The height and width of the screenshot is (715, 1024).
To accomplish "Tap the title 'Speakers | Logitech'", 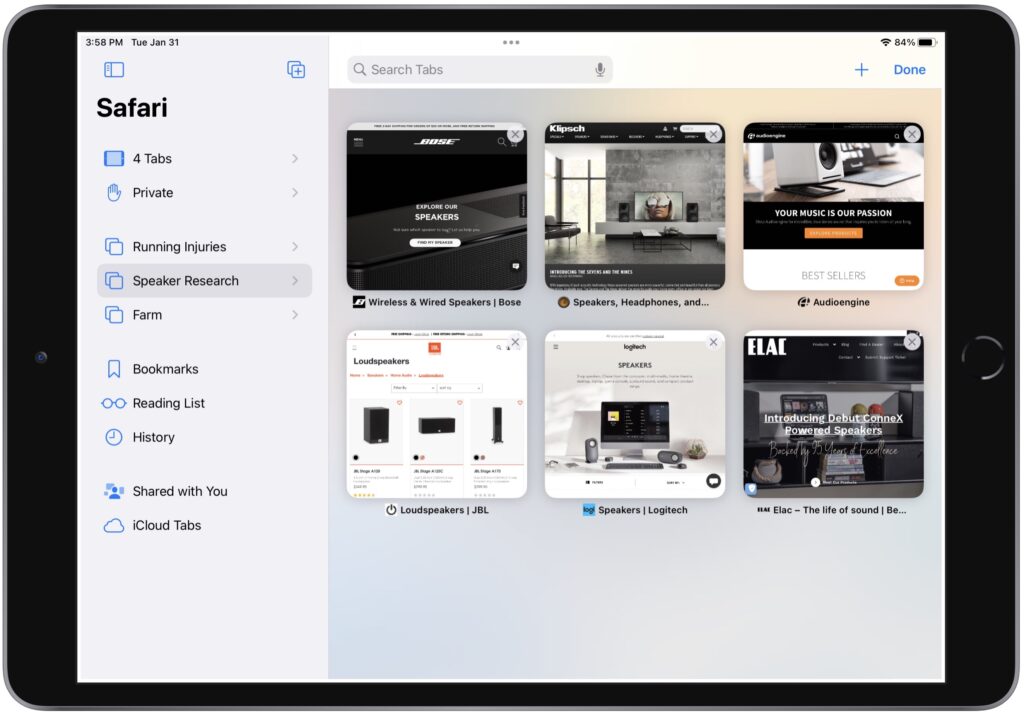I will pos(643,510).
